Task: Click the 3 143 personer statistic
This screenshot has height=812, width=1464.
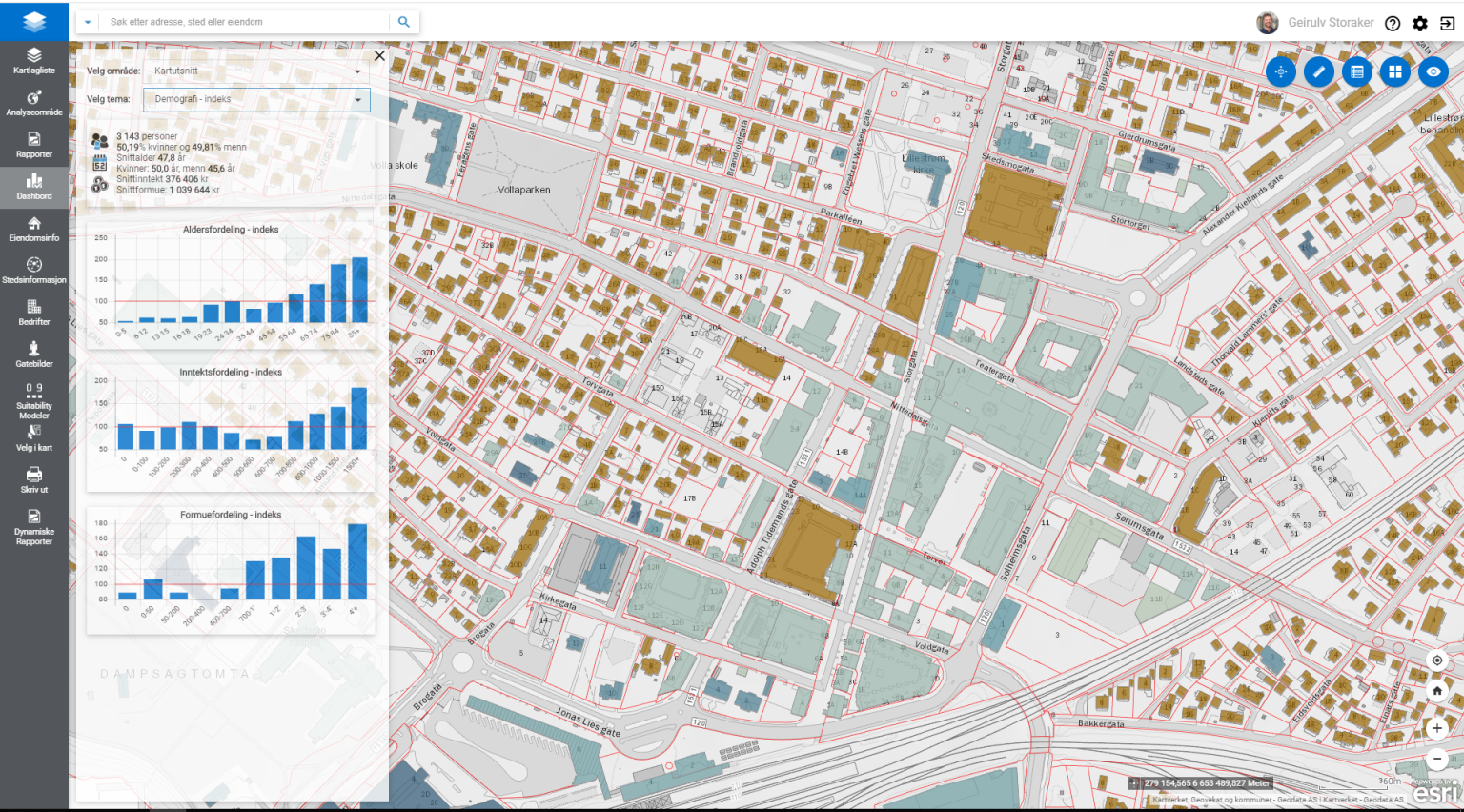Action: pos(147,136)
